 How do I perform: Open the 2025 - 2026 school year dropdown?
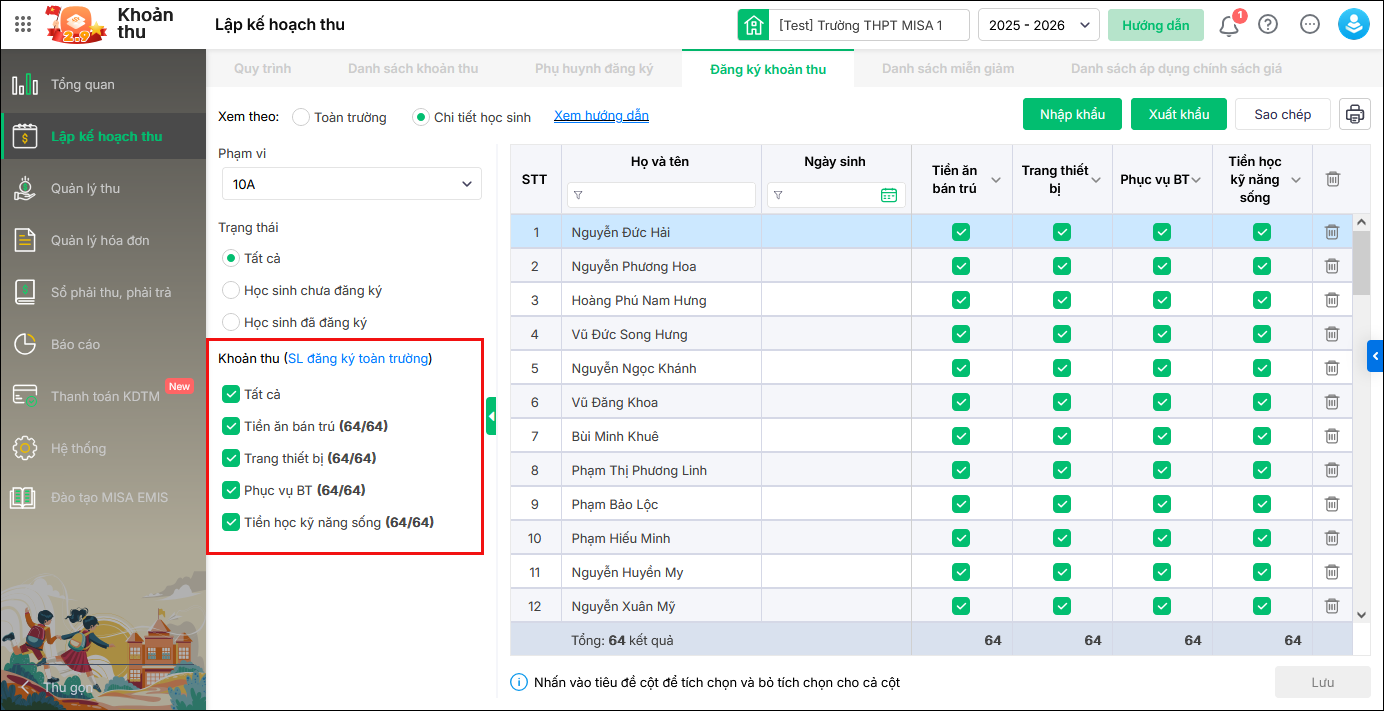1038,25
